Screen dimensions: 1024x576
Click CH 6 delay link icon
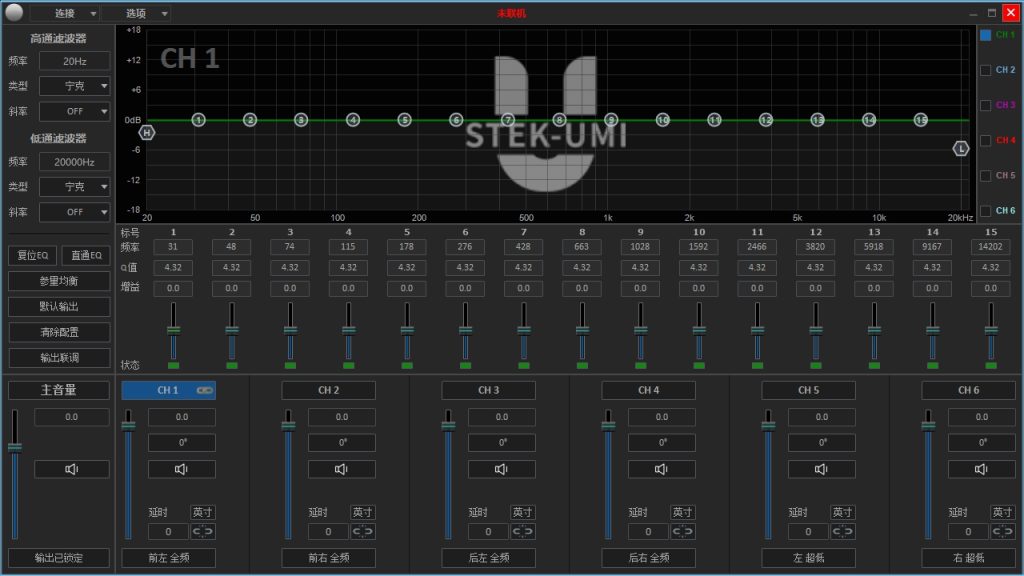[x=1002, y=532]
